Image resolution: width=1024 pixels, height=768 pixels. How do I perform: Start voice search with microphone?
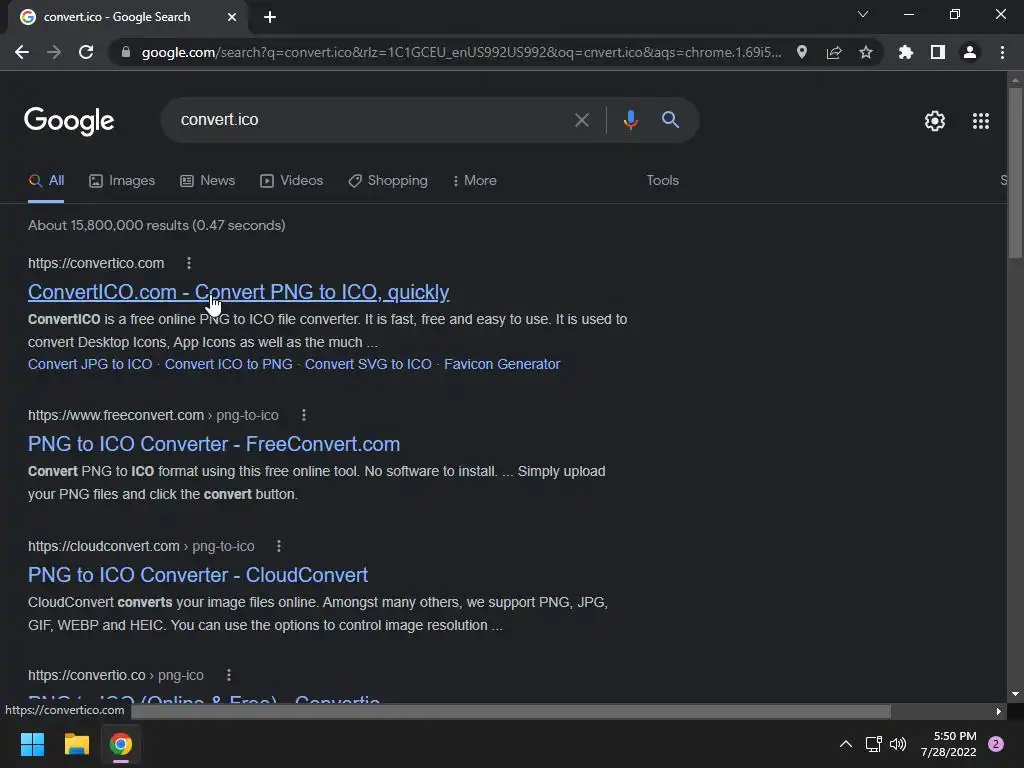click(x=631, y=120)
